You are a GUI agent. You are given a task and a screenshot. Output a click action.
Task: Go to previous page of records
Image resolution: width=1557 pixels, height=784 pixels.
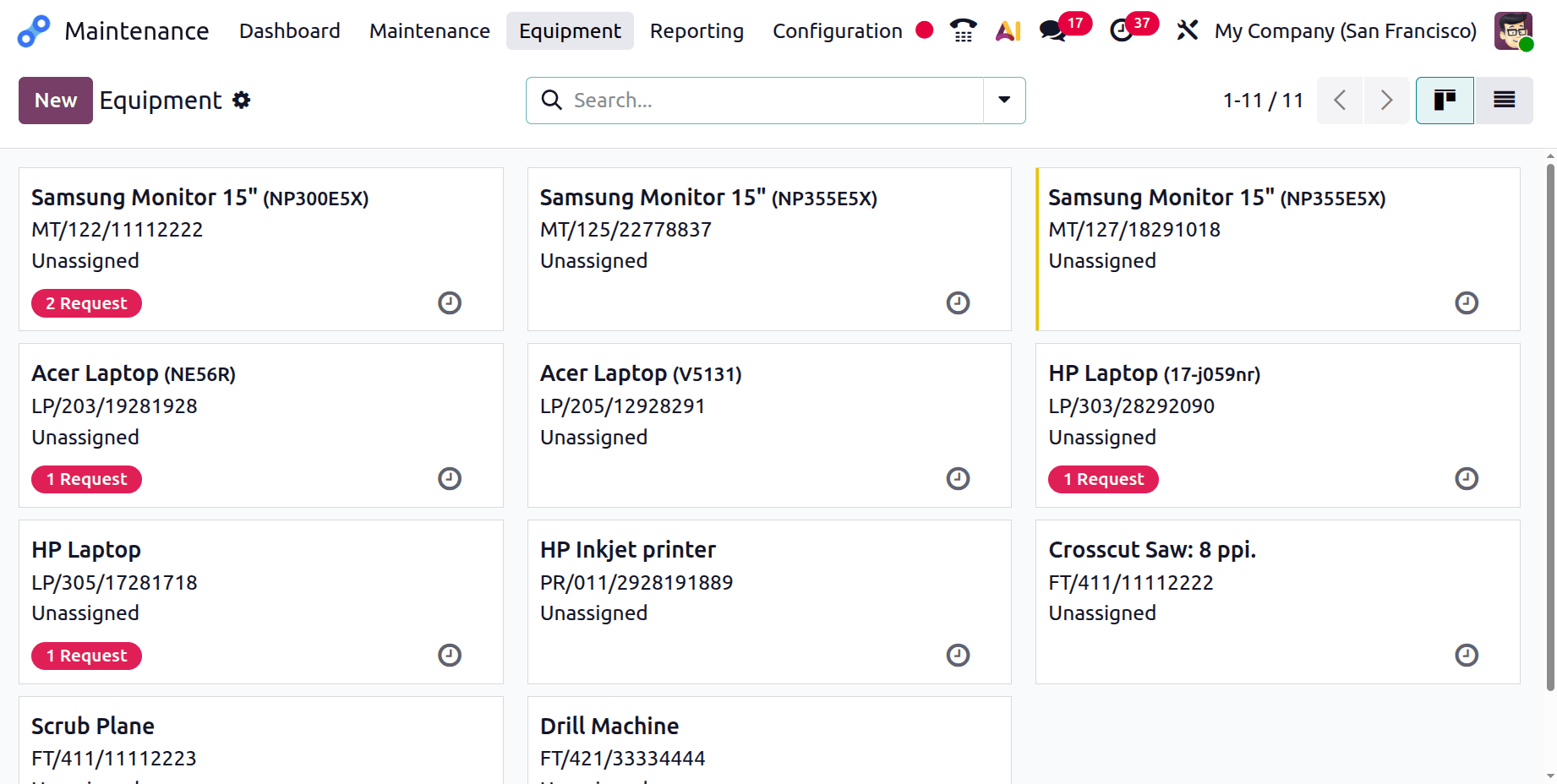coord(1340,101)
